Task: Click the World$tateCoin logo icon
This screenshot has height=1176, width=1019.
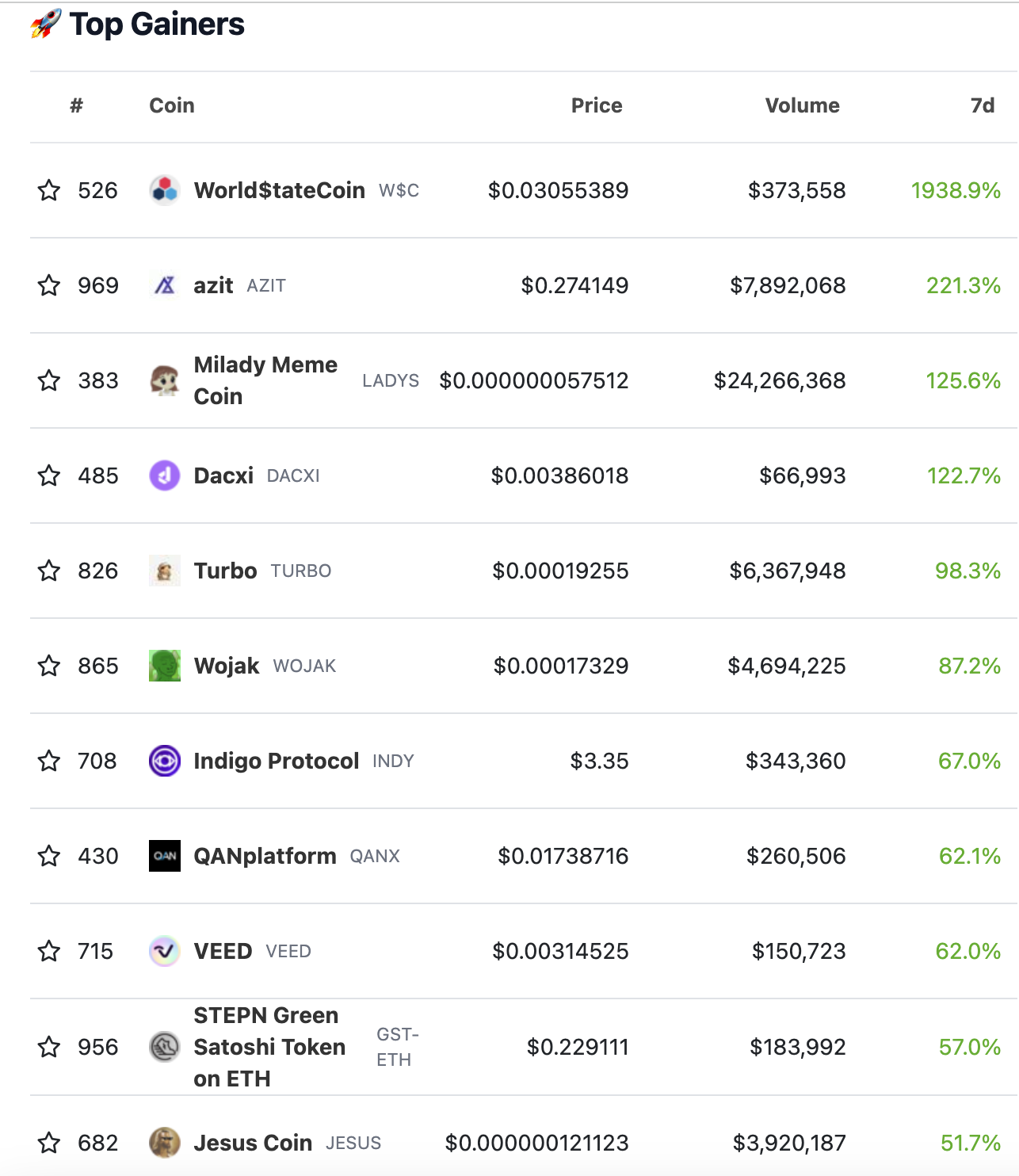Action: [165, 190]
